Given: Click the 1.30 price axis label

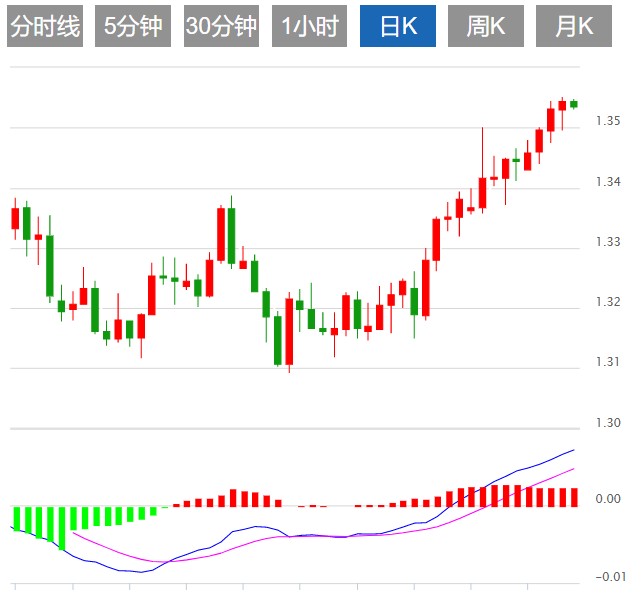Looking at the screenshot, I should (608, 423).
